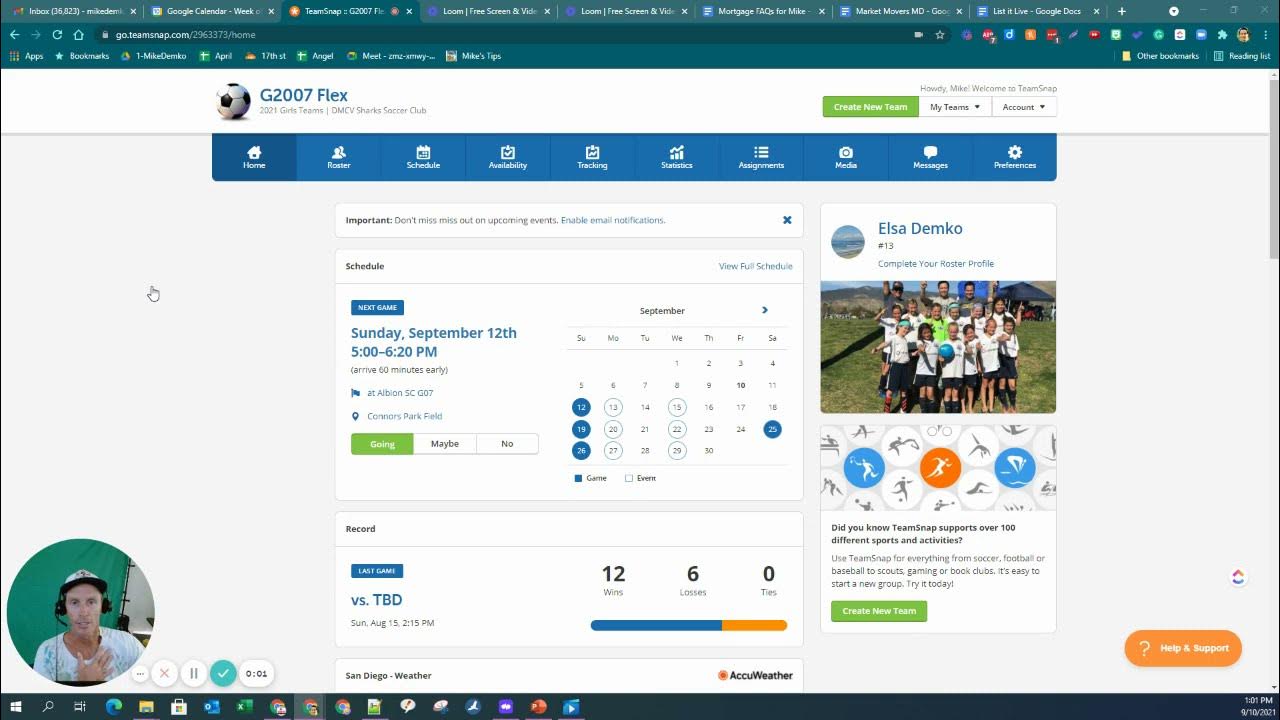Switch to Mortgage FAQs for Mike tab
Viewport: 1280px width, 720px height.
tap(763, 11)
